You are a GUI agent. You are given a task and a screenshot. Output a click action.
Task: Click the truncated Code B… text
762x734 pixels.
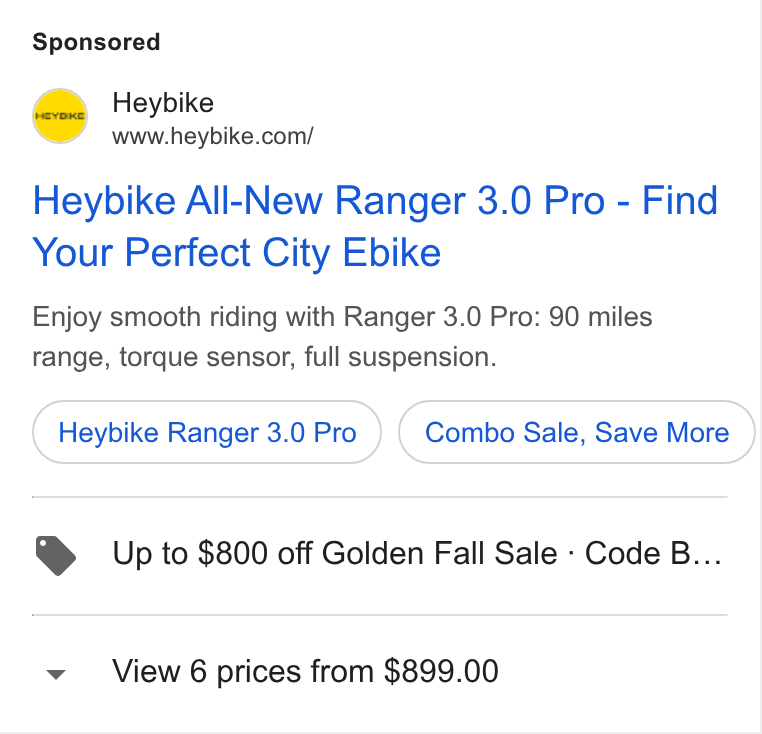click(653, 554)
